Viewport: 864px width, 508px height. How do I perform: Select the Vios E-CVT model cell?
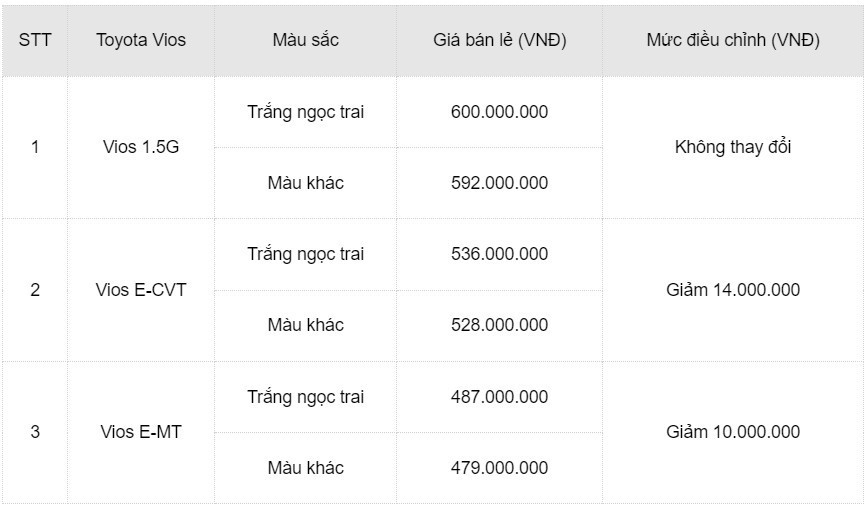tap(141, 290)
